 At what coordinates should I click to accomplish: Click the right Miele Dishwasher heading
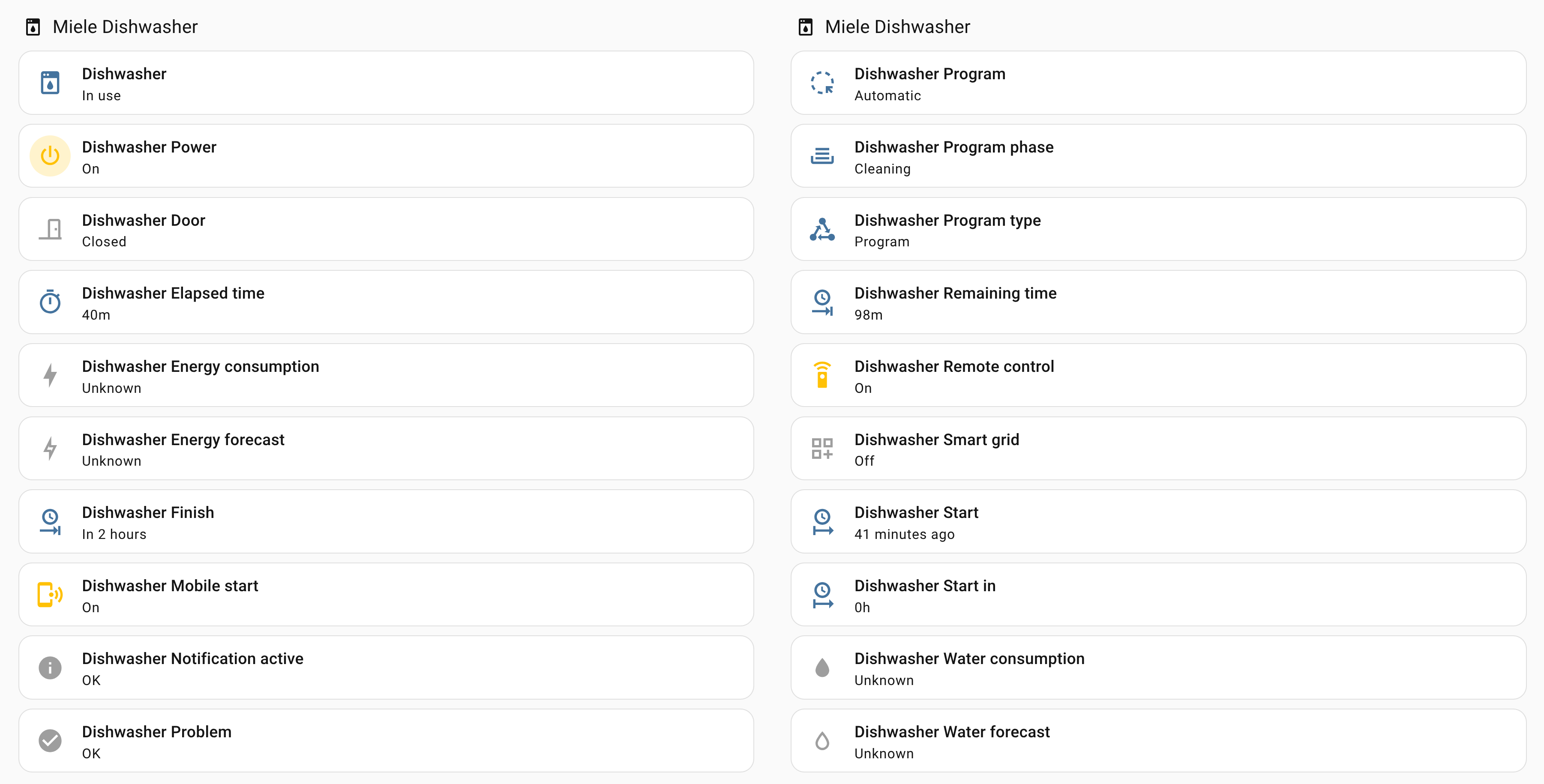(896, 27)
